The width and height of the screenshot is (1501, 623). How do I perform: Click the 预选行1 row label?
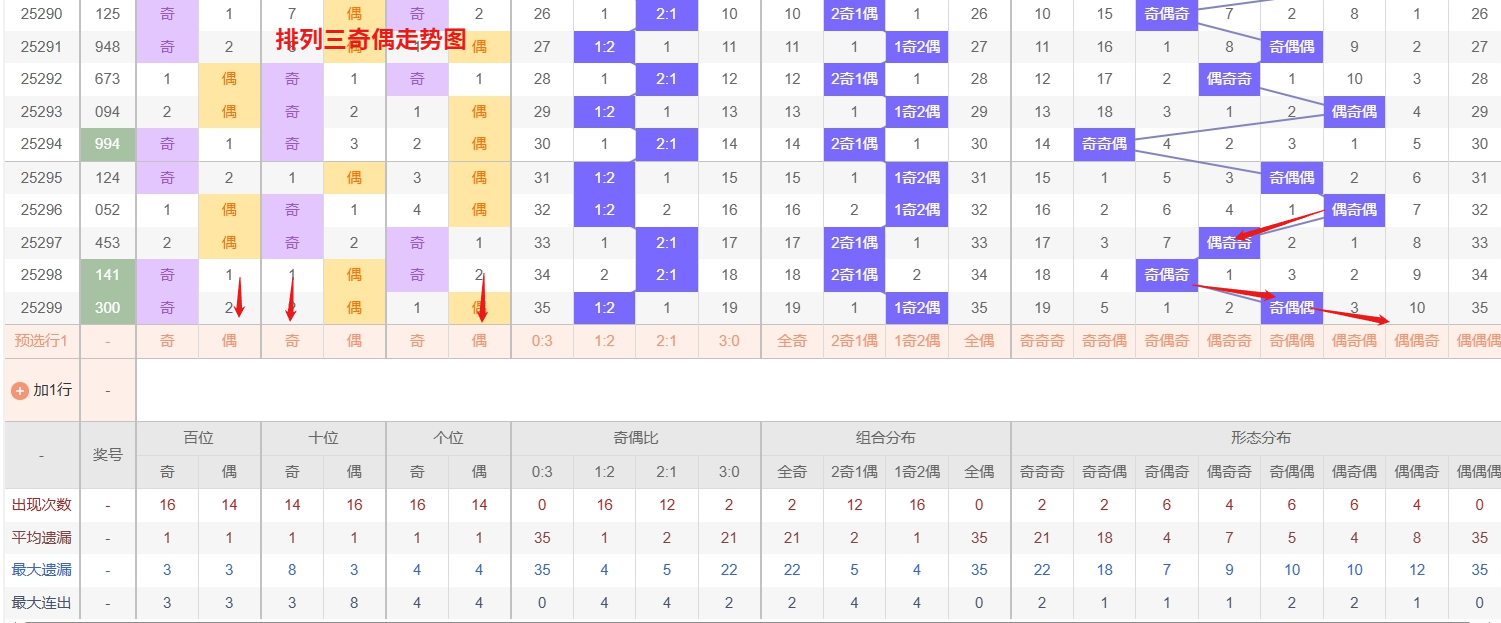(x=41, y=341)
